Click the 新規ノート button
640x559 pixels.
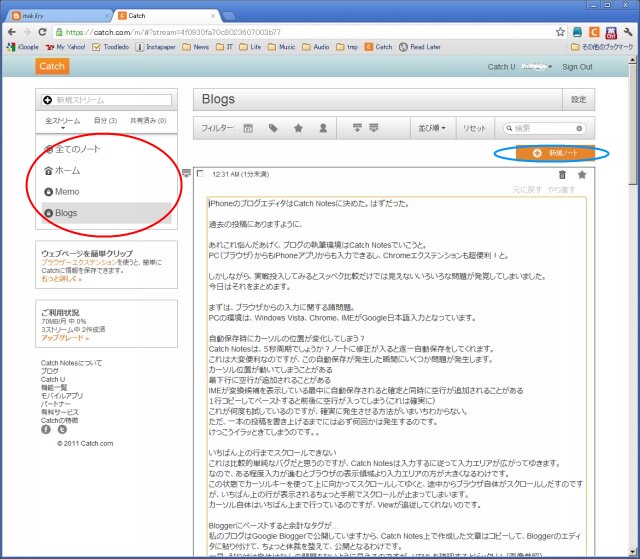[x=555, y=153]
